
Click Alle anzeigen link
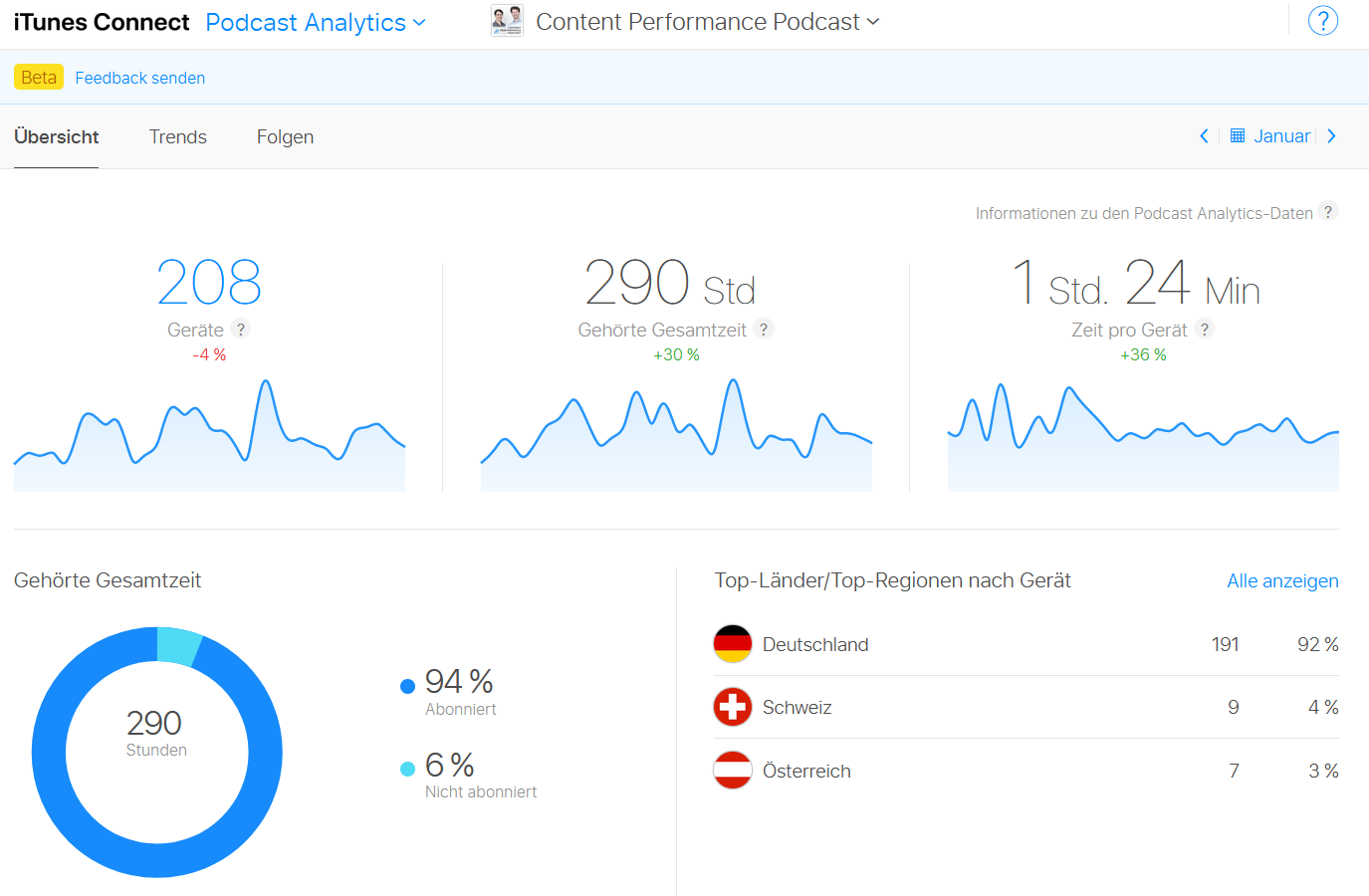(1282, 580)
